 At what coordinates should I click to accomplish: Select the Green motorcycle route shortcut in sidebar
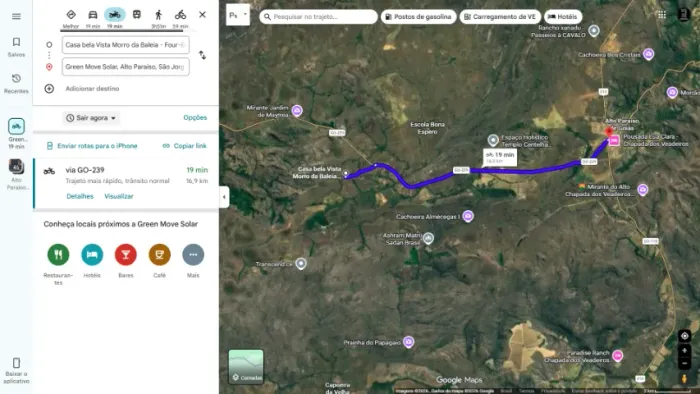click(16, 126)
